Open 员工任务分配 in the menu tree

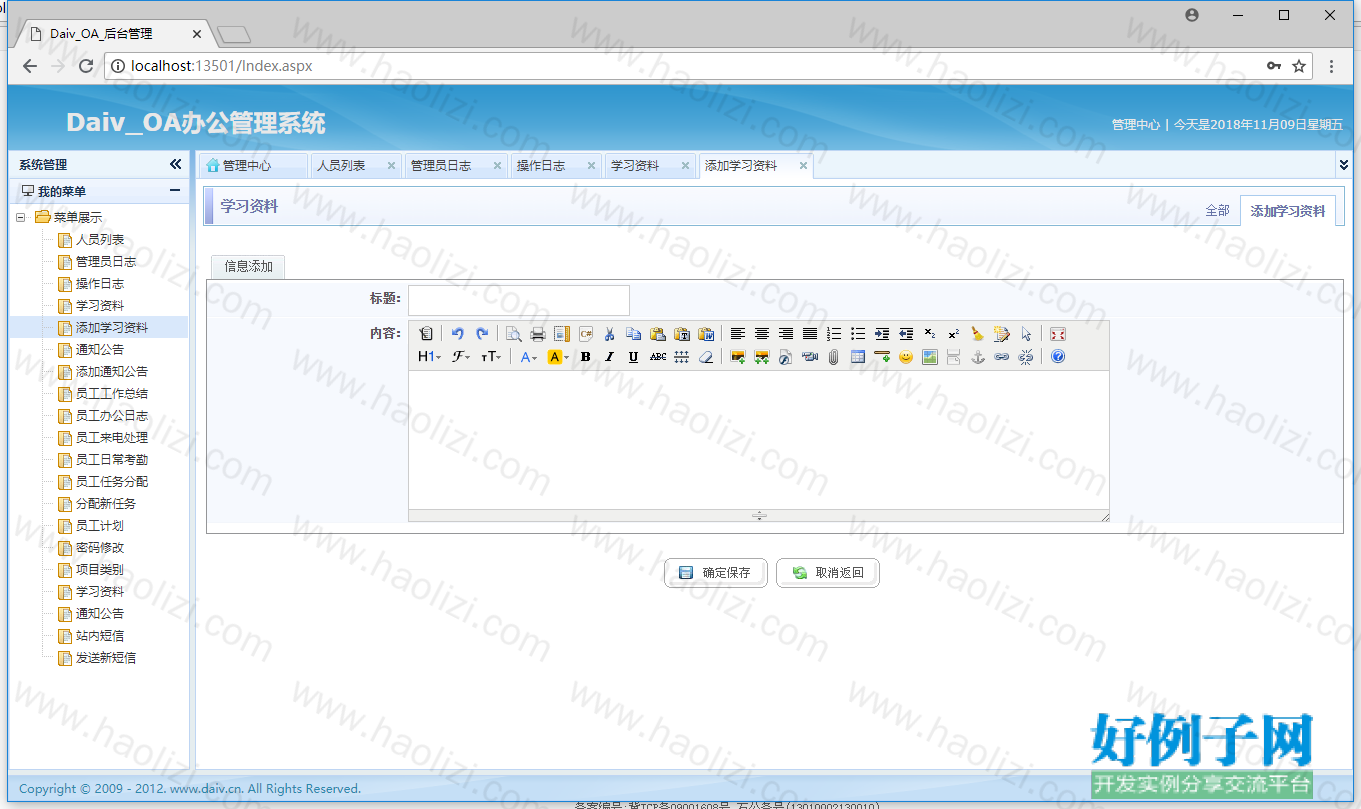pyautogui.click(x=112, y=481)
